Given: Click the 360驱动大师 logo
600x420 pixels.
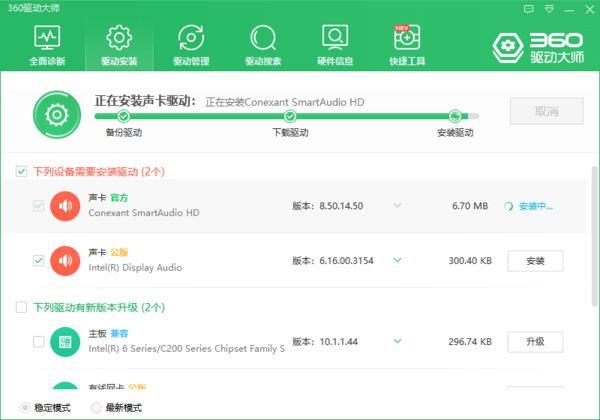Looking at the screenshot, I should coord(539,45).
